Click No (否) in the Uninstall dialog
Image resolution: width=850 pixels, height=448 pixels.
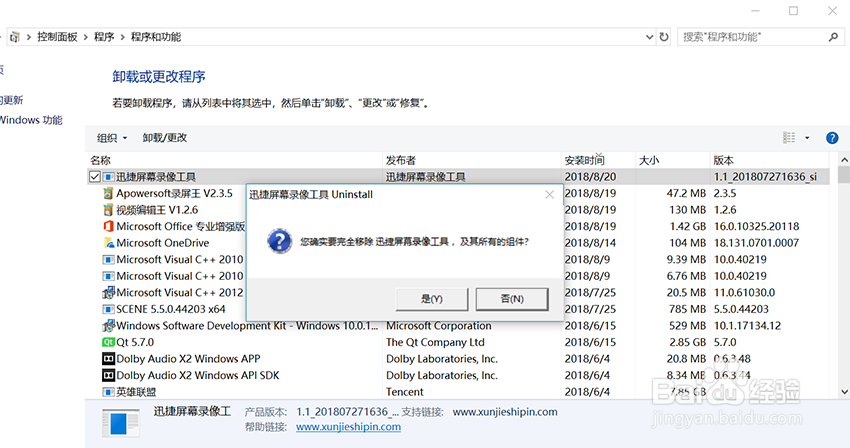point(512,299)
